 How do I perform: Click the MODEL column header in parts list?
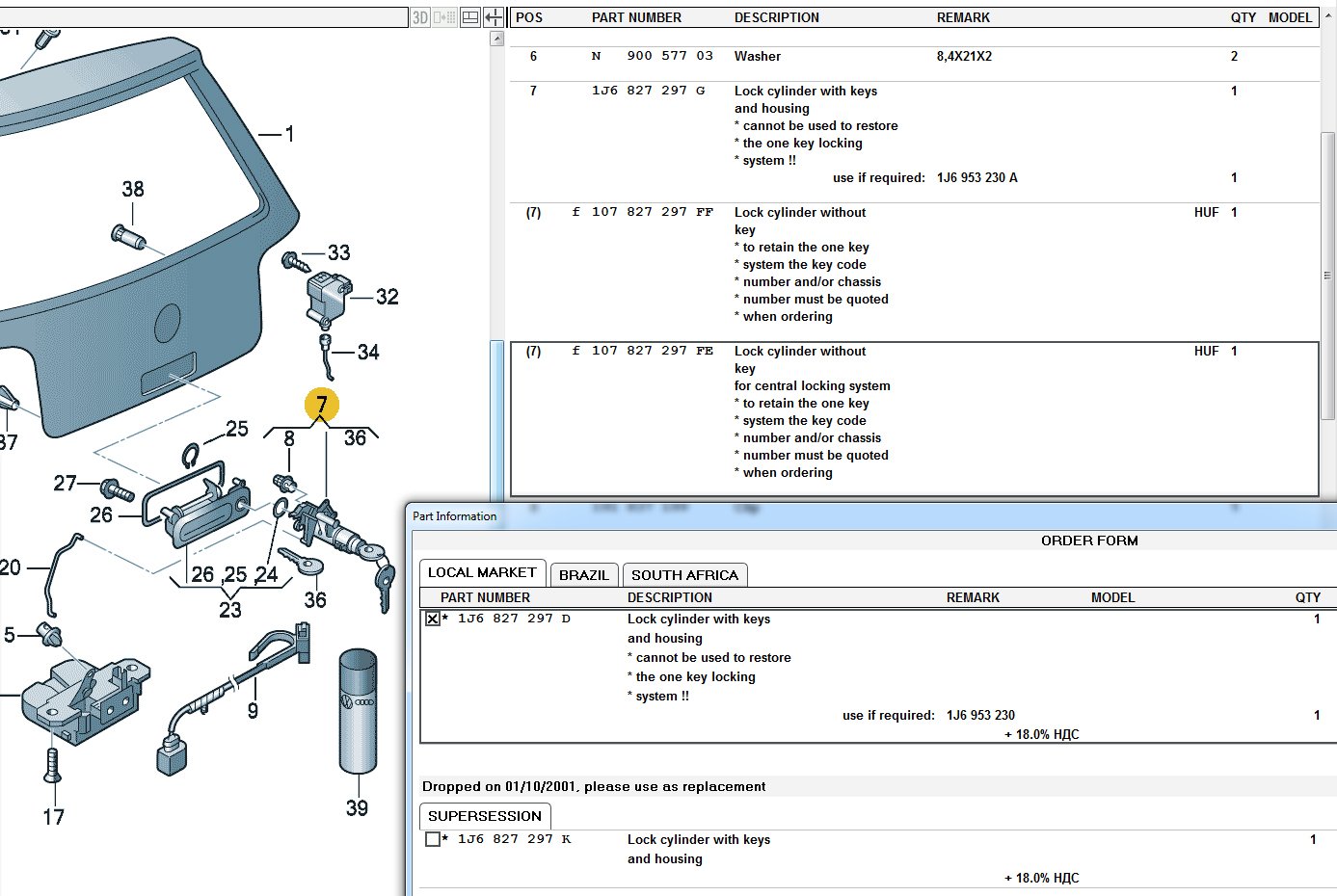(1290, 17)
